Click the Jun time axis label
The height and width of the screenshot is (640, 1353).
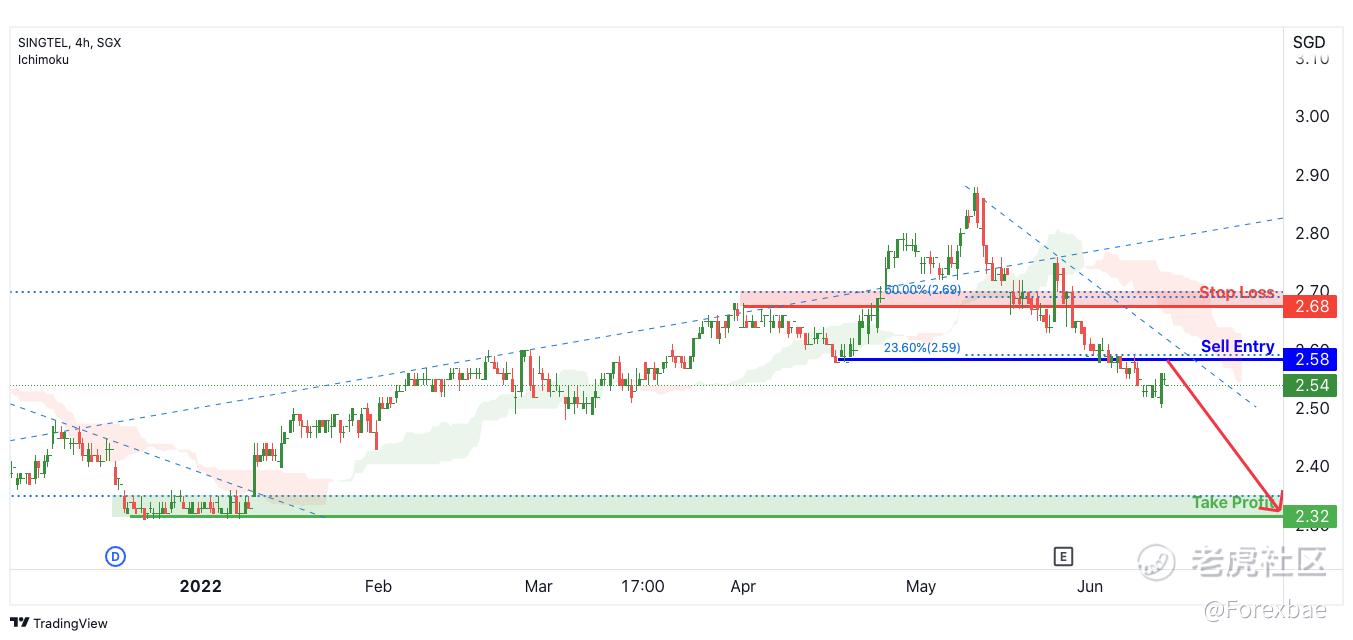[1090, 586]
